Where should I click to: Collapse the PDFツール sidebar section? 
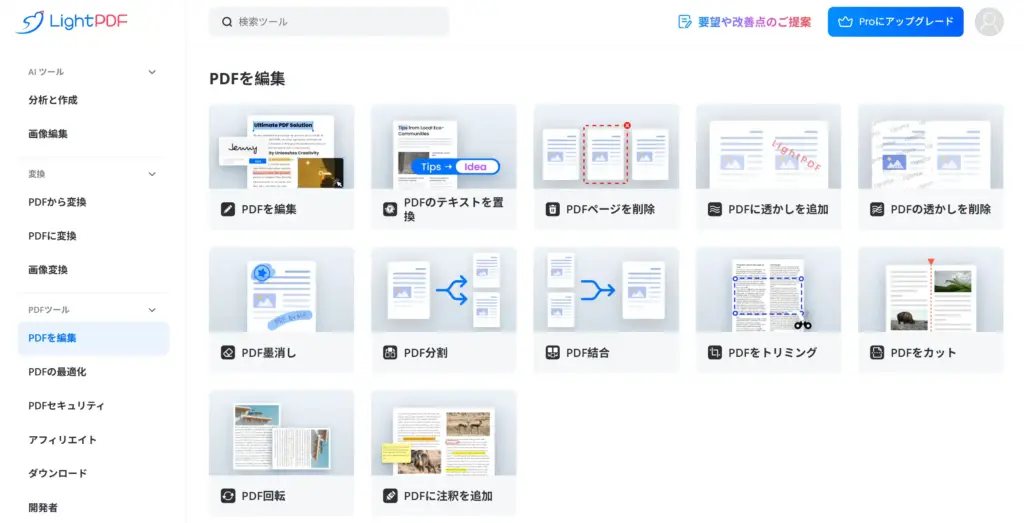(152, 310)
